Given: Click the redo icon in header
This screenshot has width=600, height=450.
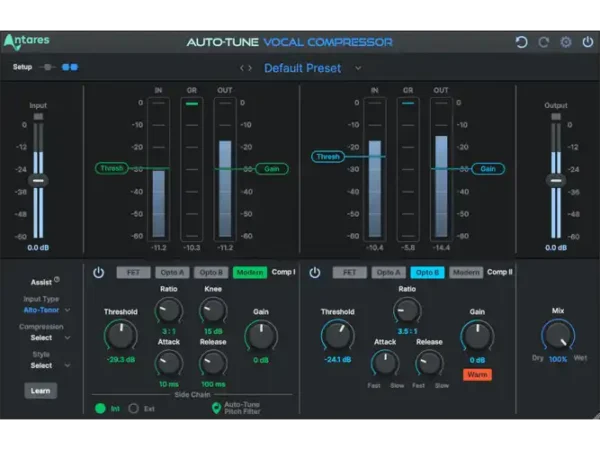Looking at the screenshot, I should [x=544, y=42].
